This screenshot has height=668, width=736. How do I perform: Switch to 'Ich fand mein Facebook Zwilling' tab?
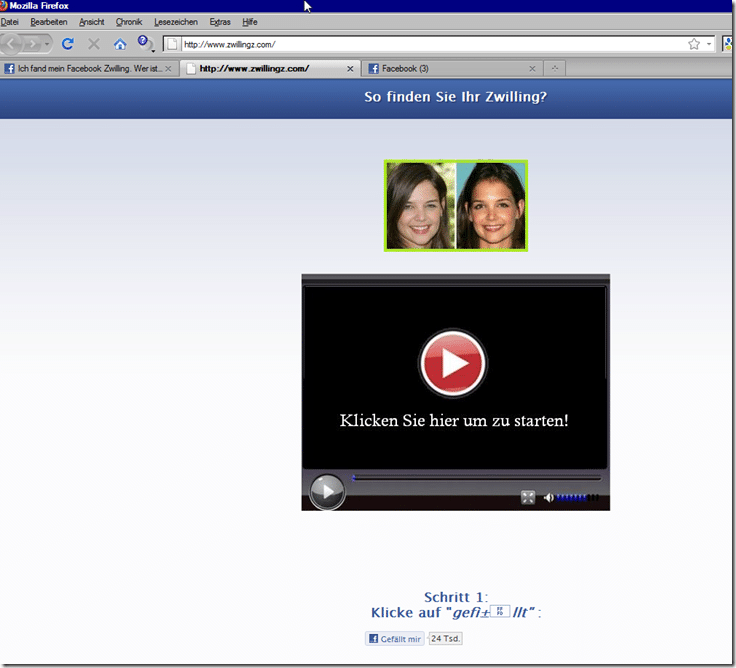click(x=89, y=69)
